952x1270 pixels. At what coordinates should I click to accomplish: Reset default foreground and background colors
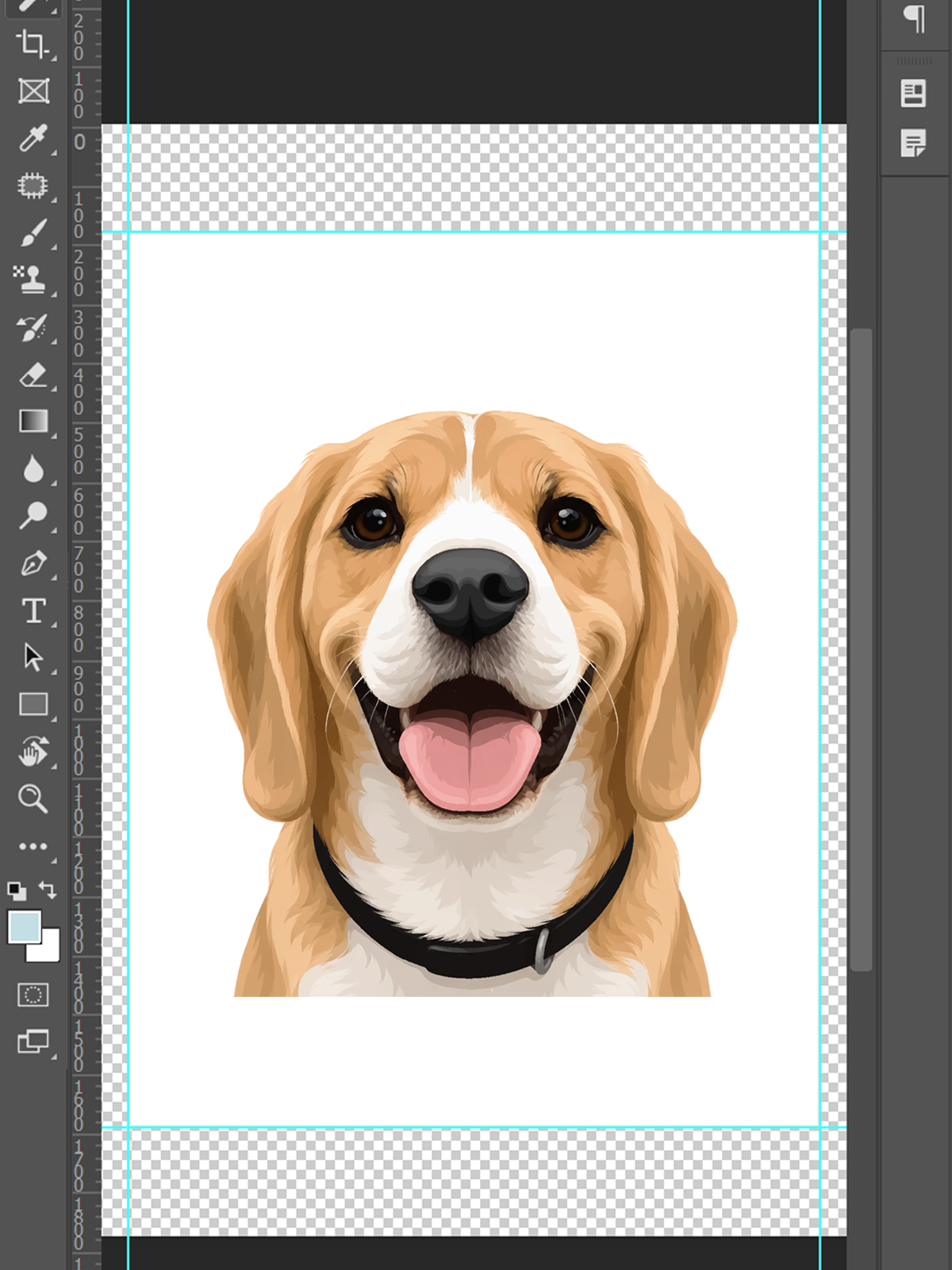pos(17,891)
